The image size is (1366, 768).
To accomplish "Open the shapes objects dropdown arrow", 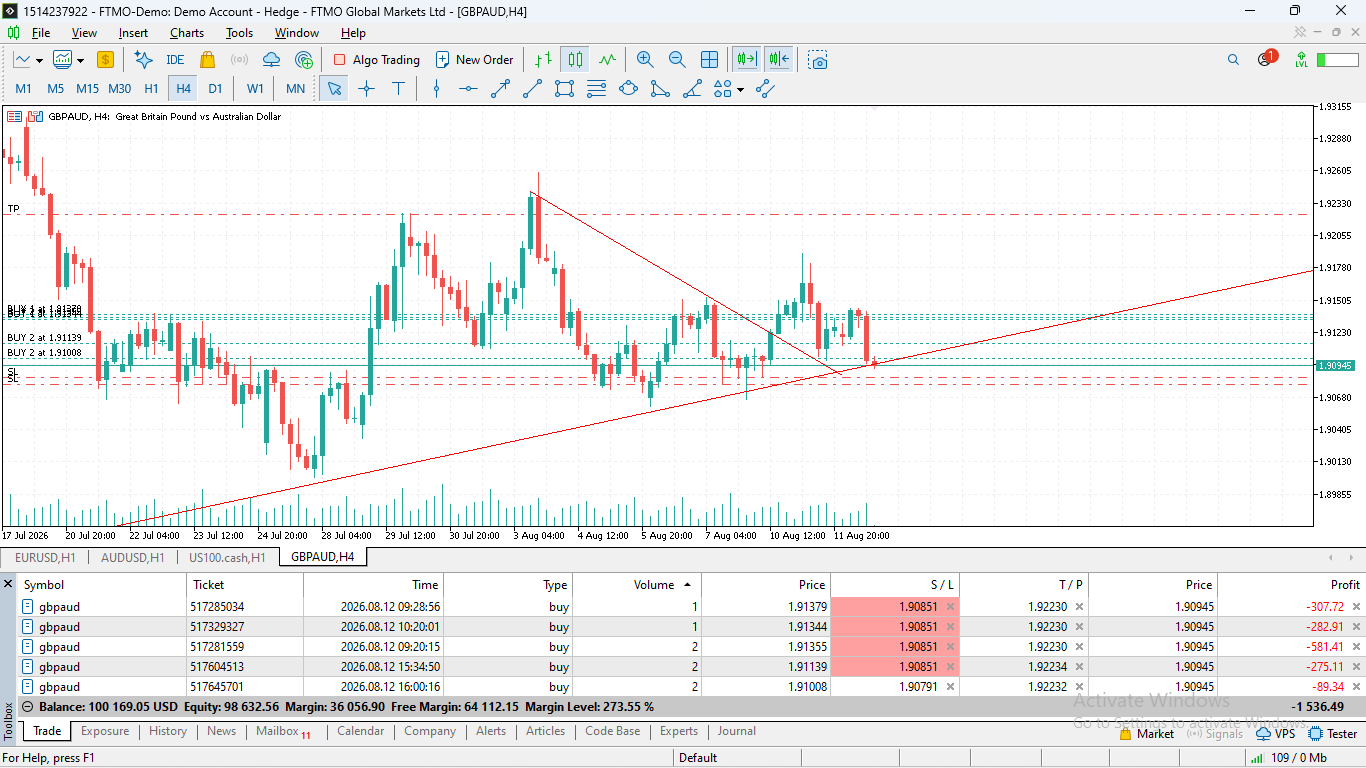I will pyautogui.click(x=740, y=89).
